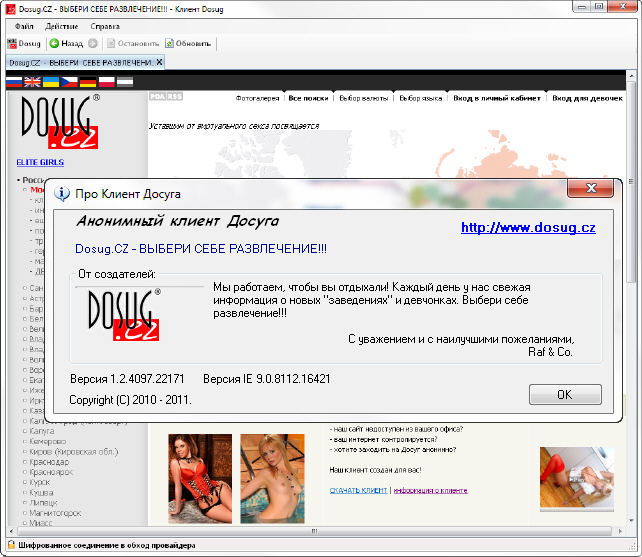
Task: Switch language with the Polish flag
Action: tap(106, 82)
